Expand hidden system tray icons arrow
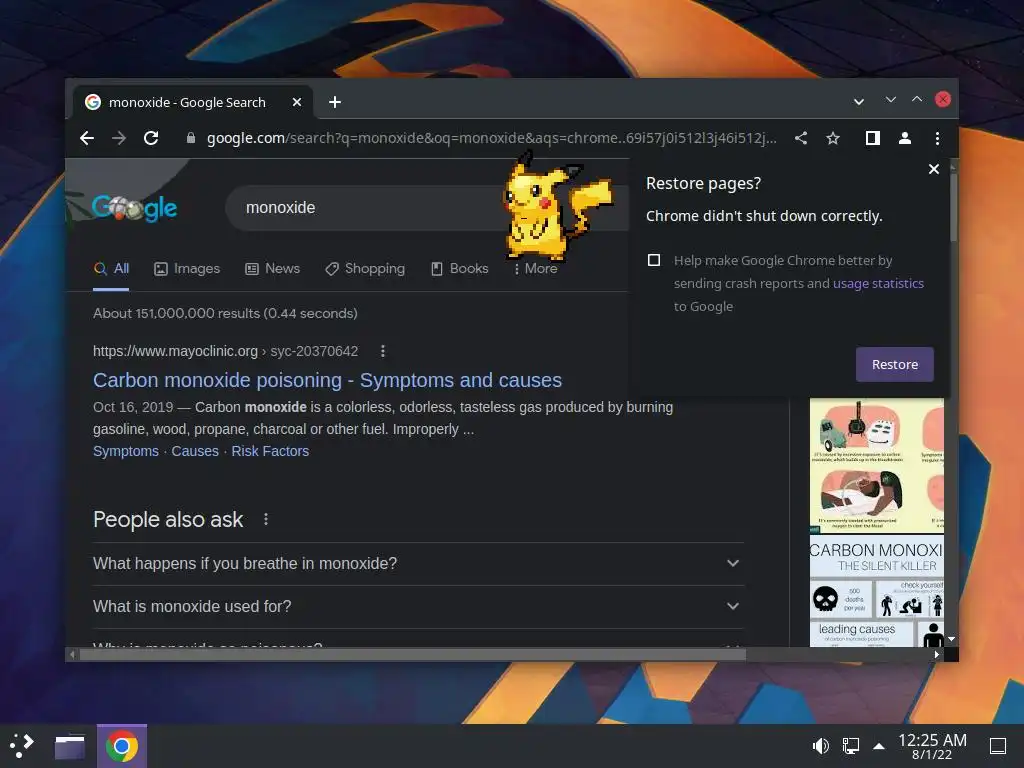 (x=879, y=746)
